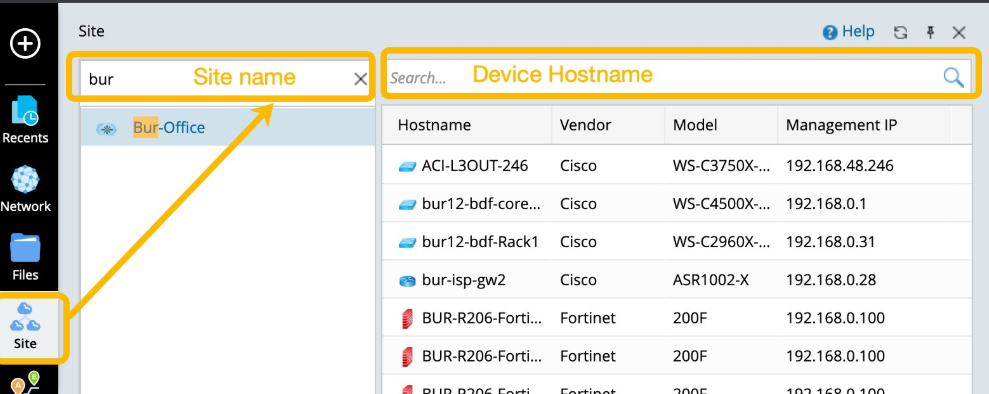Image resolution: width=989 pixels, height=394 pixels.
Task: Open the Recents sidebar panel
Action: click(25, 120)
